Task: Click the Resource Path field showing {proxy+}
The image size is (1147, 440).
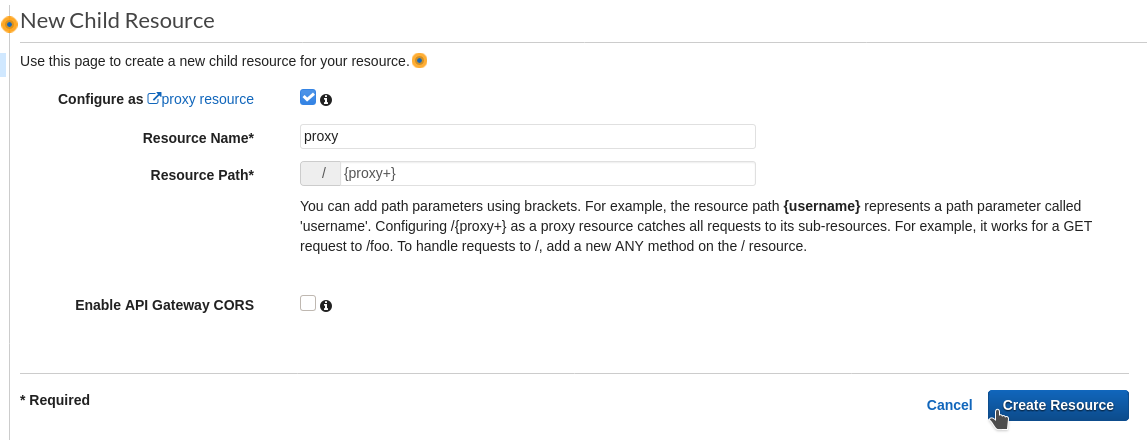Action: [x=548, y=174]
